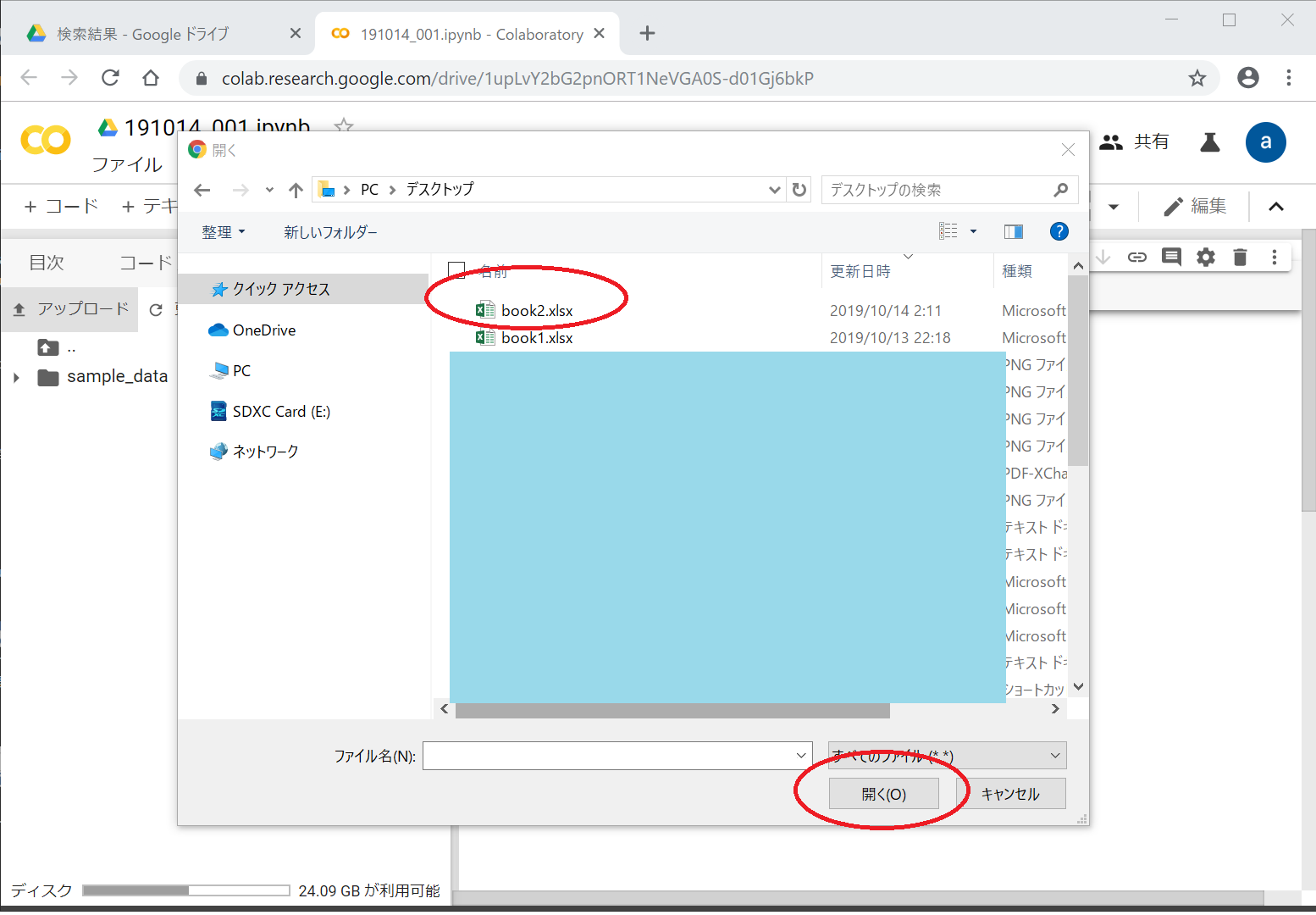The width and height of the screenshot is (1316, 915).
Task: Bookmark page with star icon
Action: click(1197, 79)
